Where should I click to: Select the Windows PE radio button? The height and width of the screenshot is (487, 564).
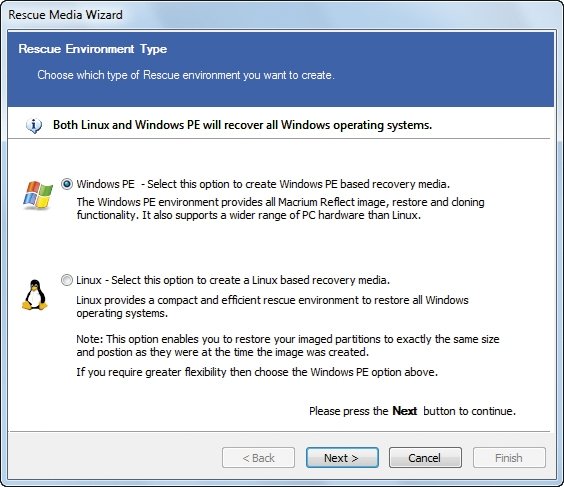[x=67, y=184]
